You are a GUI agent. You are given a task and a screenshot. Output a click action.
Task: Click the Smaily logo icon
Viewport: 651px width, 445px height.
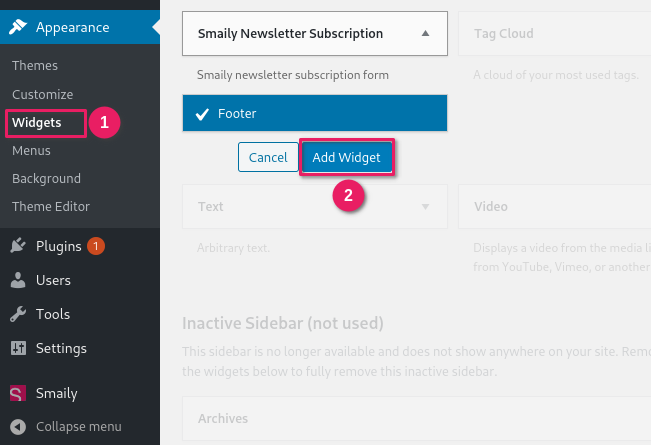[18, 393]
